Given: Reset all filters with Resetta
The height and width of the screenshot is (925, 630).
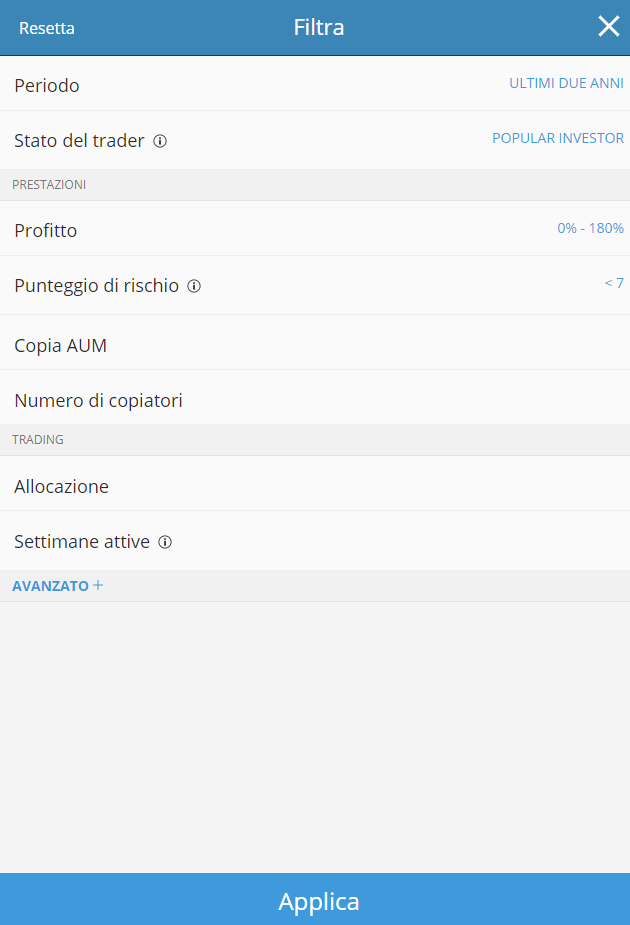Looking at the screenshot, I should click(x=47, y=28).
